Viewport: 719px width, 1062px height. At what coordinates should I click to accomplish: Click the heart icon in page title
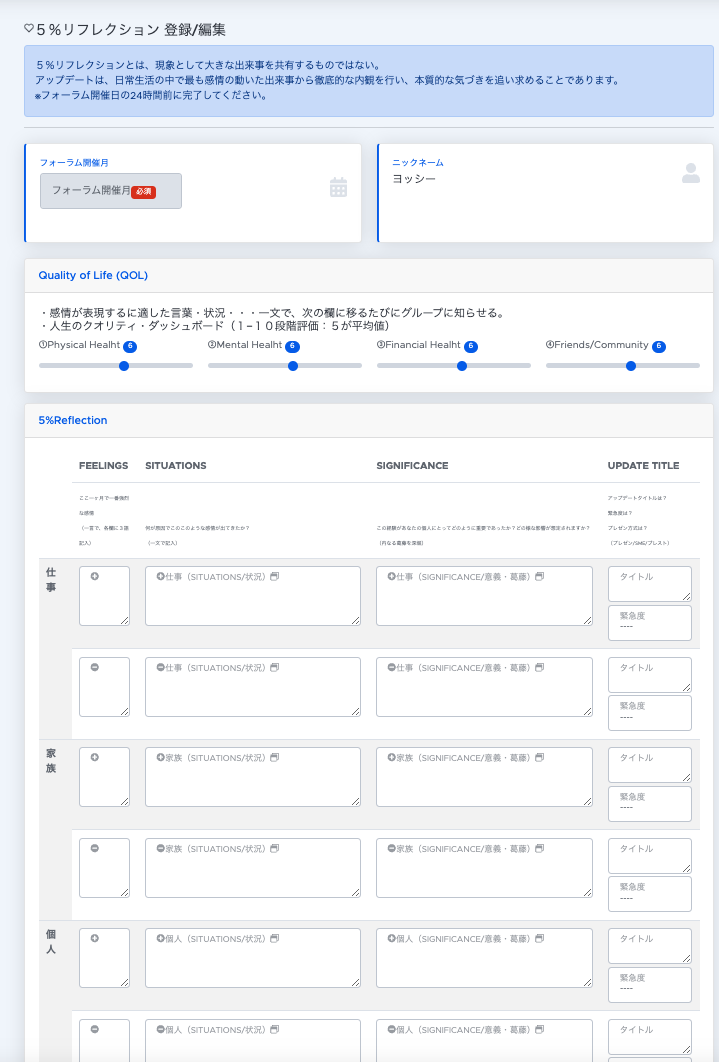coord(29,30)
